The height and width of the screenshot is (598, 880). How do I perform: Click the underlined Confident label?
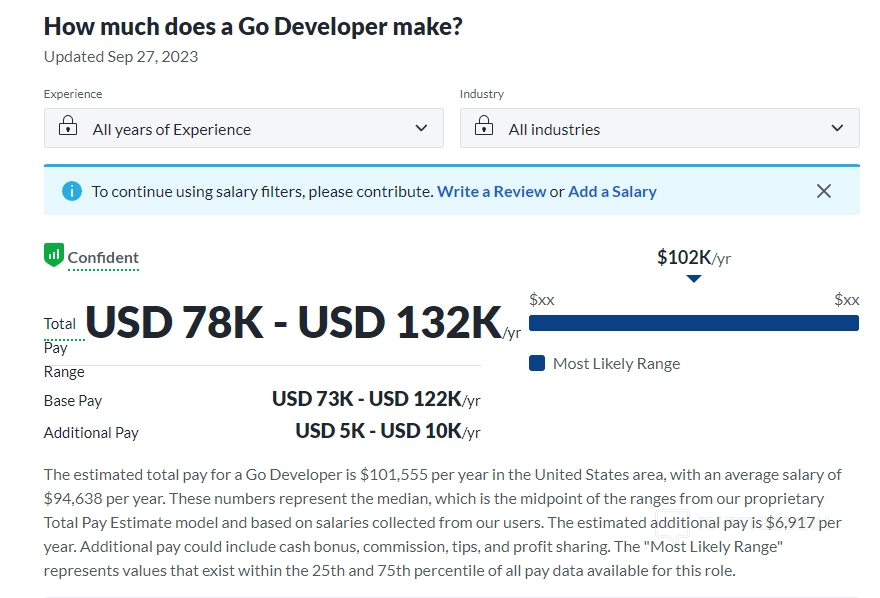tap(103, 258)
